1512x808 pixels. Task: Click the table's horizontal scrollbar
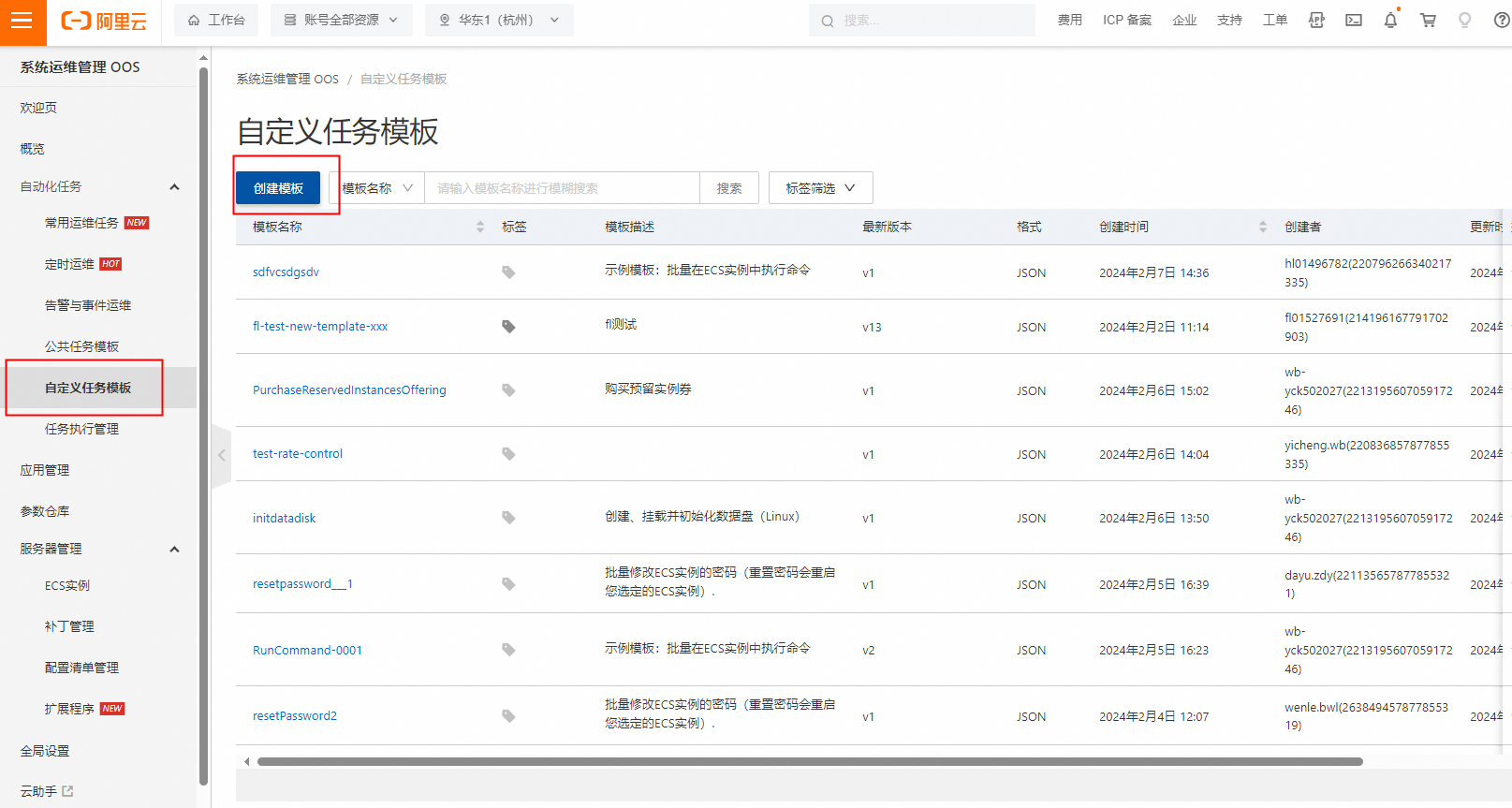(810, 761)
